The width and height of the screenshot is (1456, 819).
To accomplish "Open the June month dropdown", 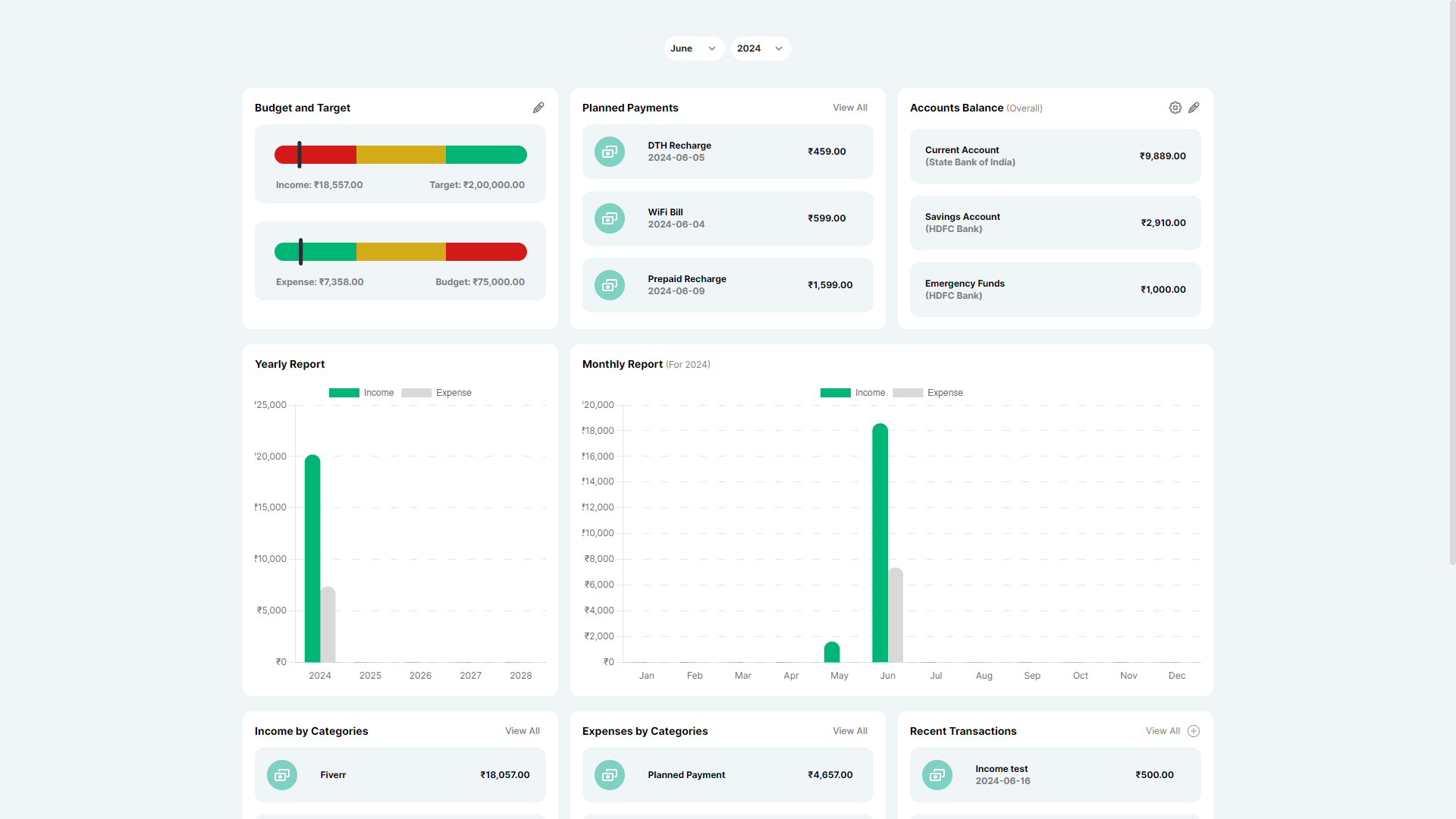I will pyautogui.click(x=694, y=49).
